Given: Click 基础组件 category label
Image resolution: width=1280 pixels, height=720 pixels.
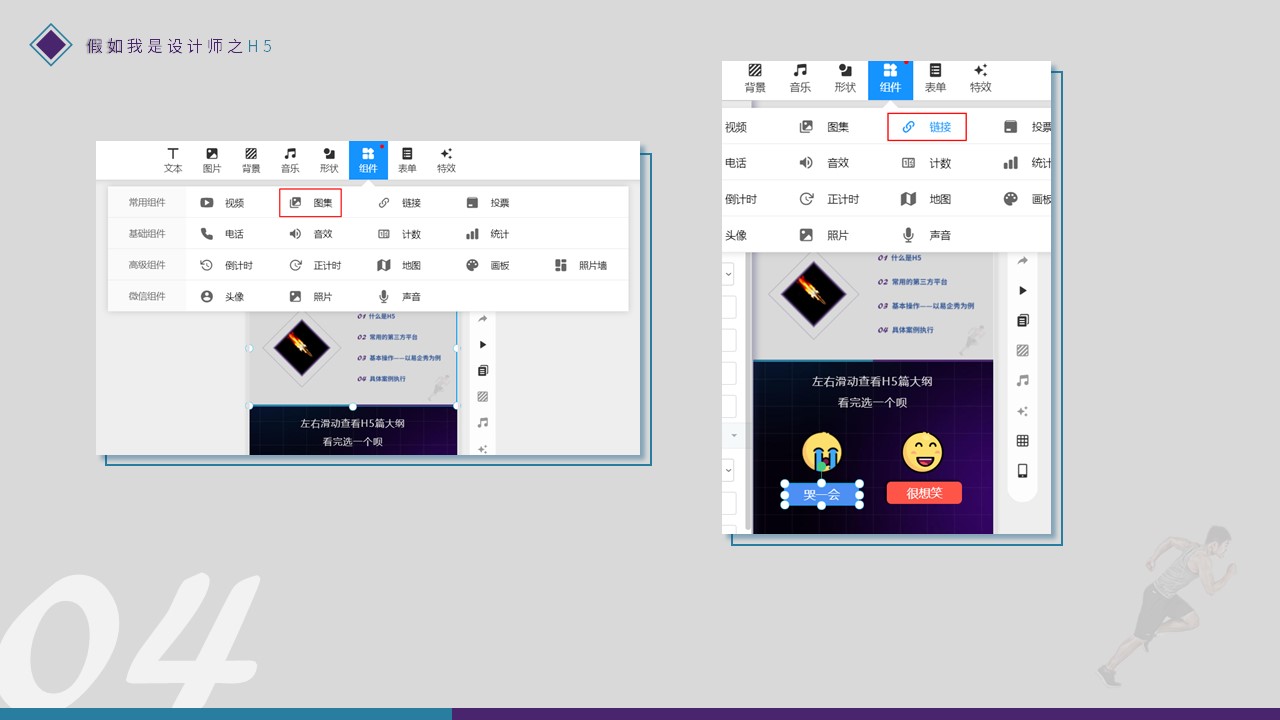Looking at the screenshot, I should tap(147, 234).
